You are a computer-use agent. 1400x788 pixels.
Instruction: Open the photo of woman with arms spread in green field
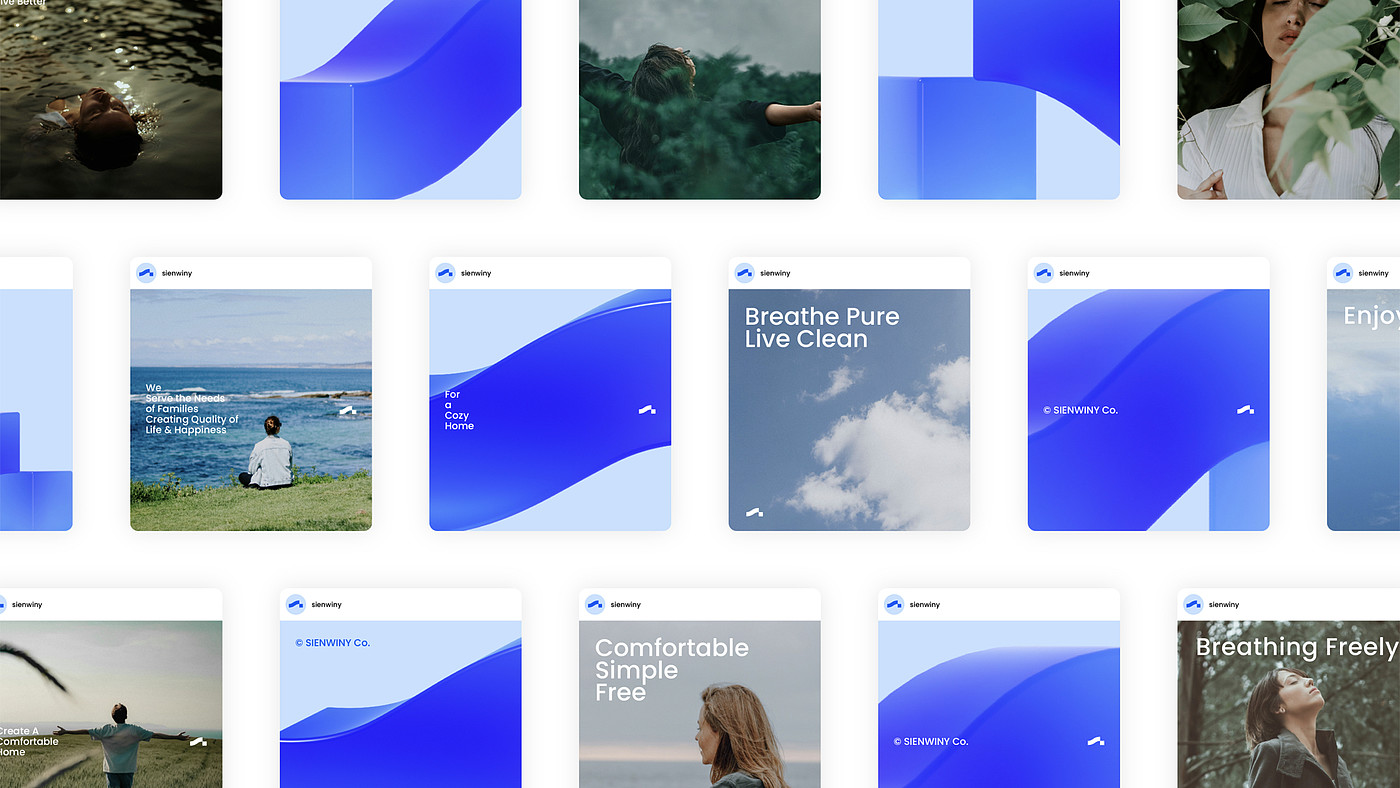pyautogui.click(x=700, y=100)
